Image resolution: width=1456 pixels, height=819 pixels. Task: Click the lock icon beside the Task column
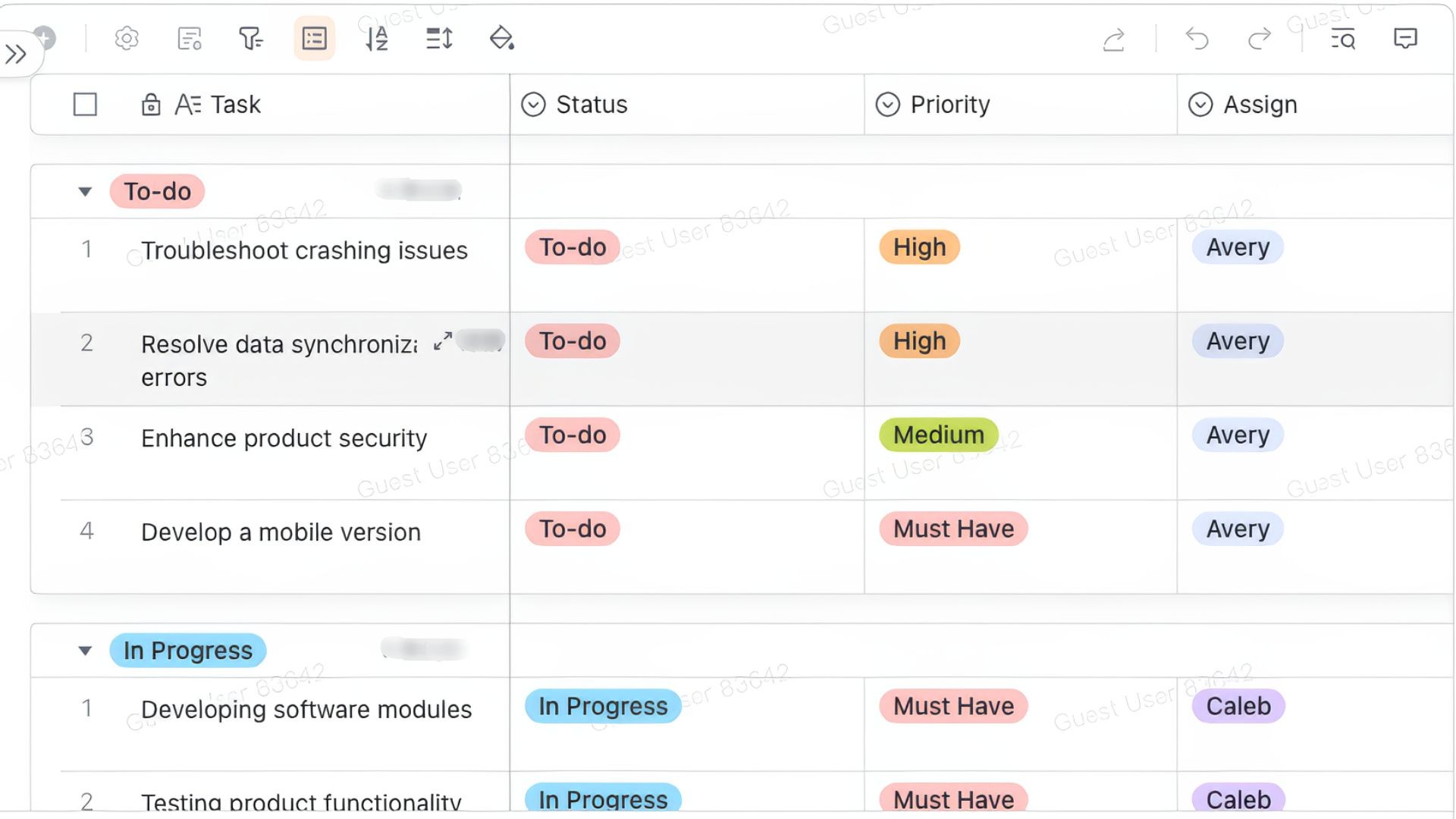(151, 105)
